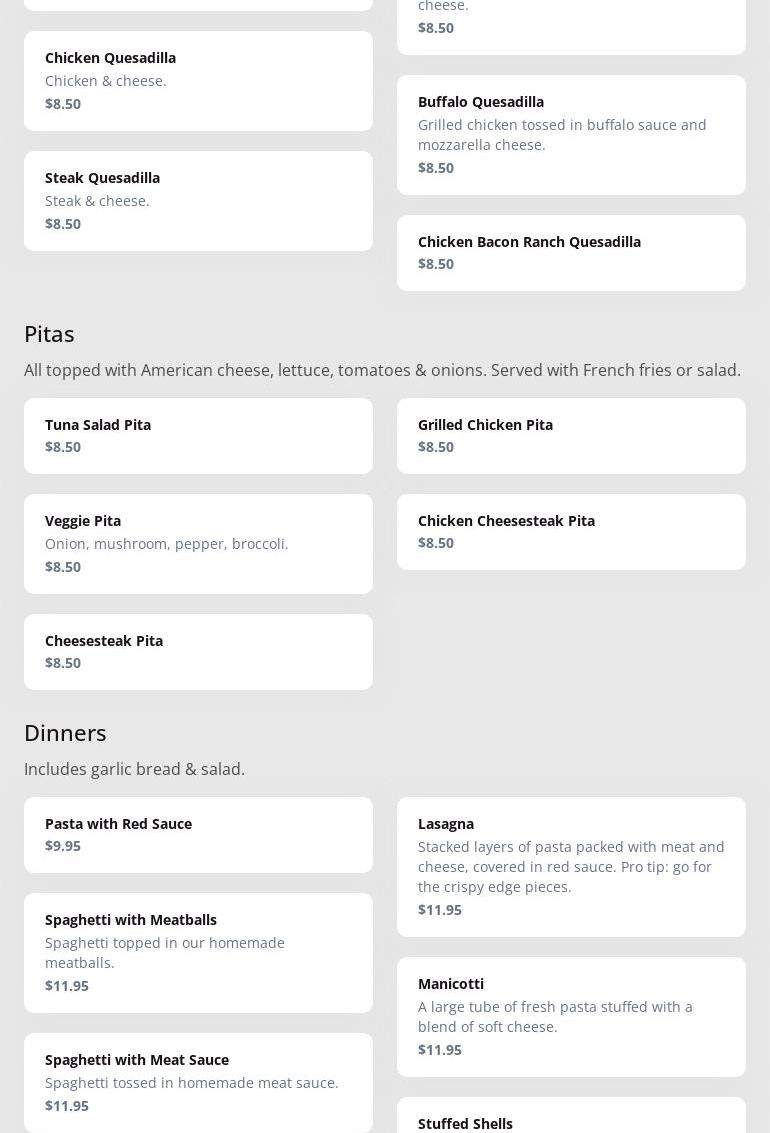Select the Grilled Chicken Pita card
Image resolution: width=770 pixels, height=1133 pixels.
tap(571, 436)
